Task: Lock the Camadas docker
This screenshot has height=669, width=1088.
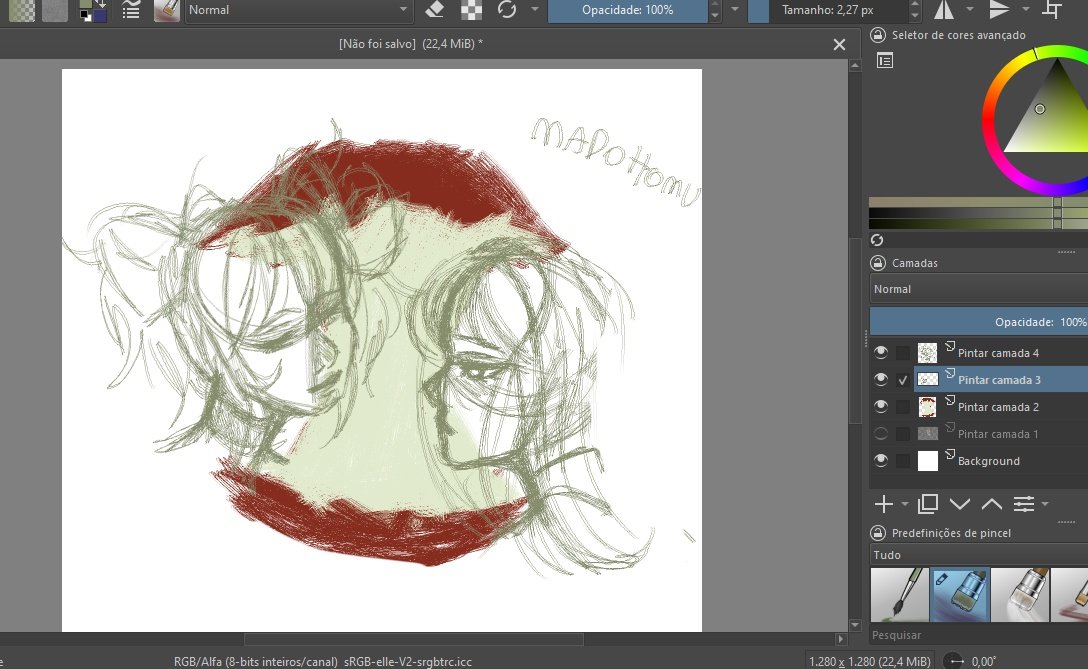Action: (878, 263)
